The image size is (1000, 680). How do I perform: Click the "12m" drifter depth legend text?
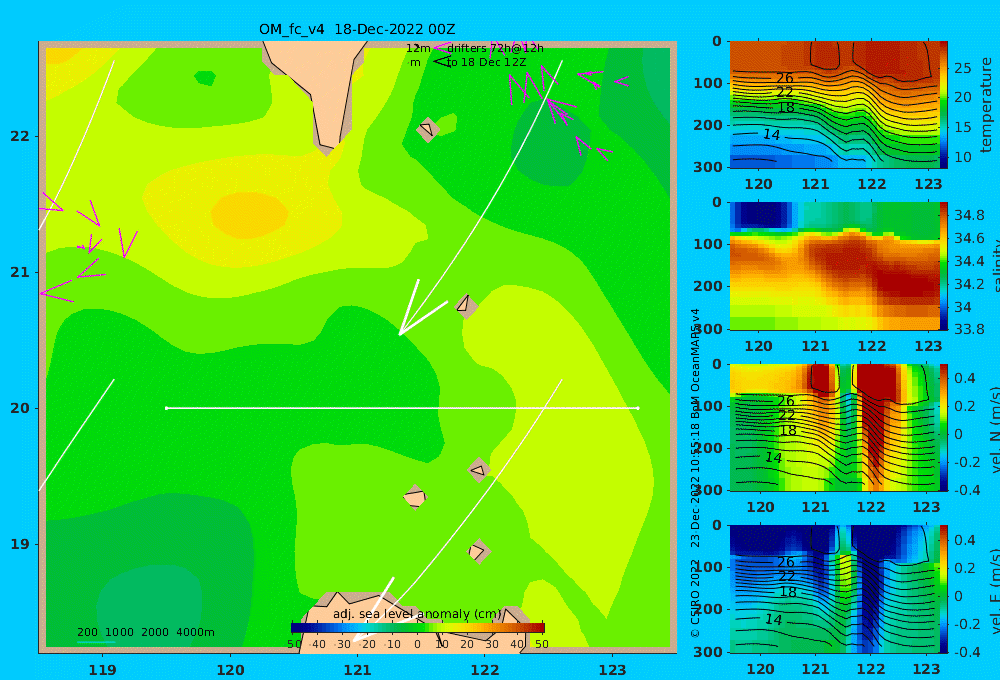(418, 48)
